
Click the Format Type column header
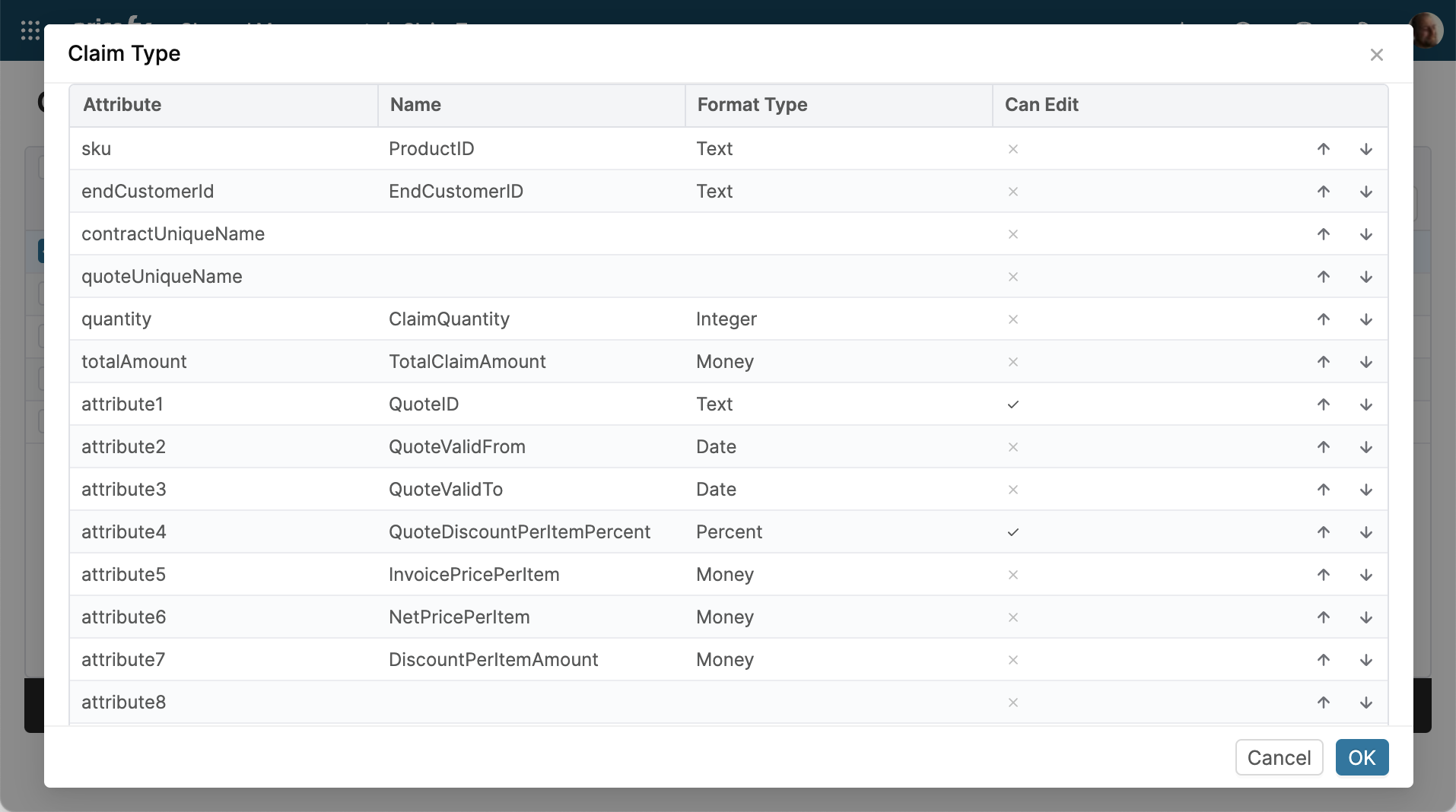coord(752,105)
